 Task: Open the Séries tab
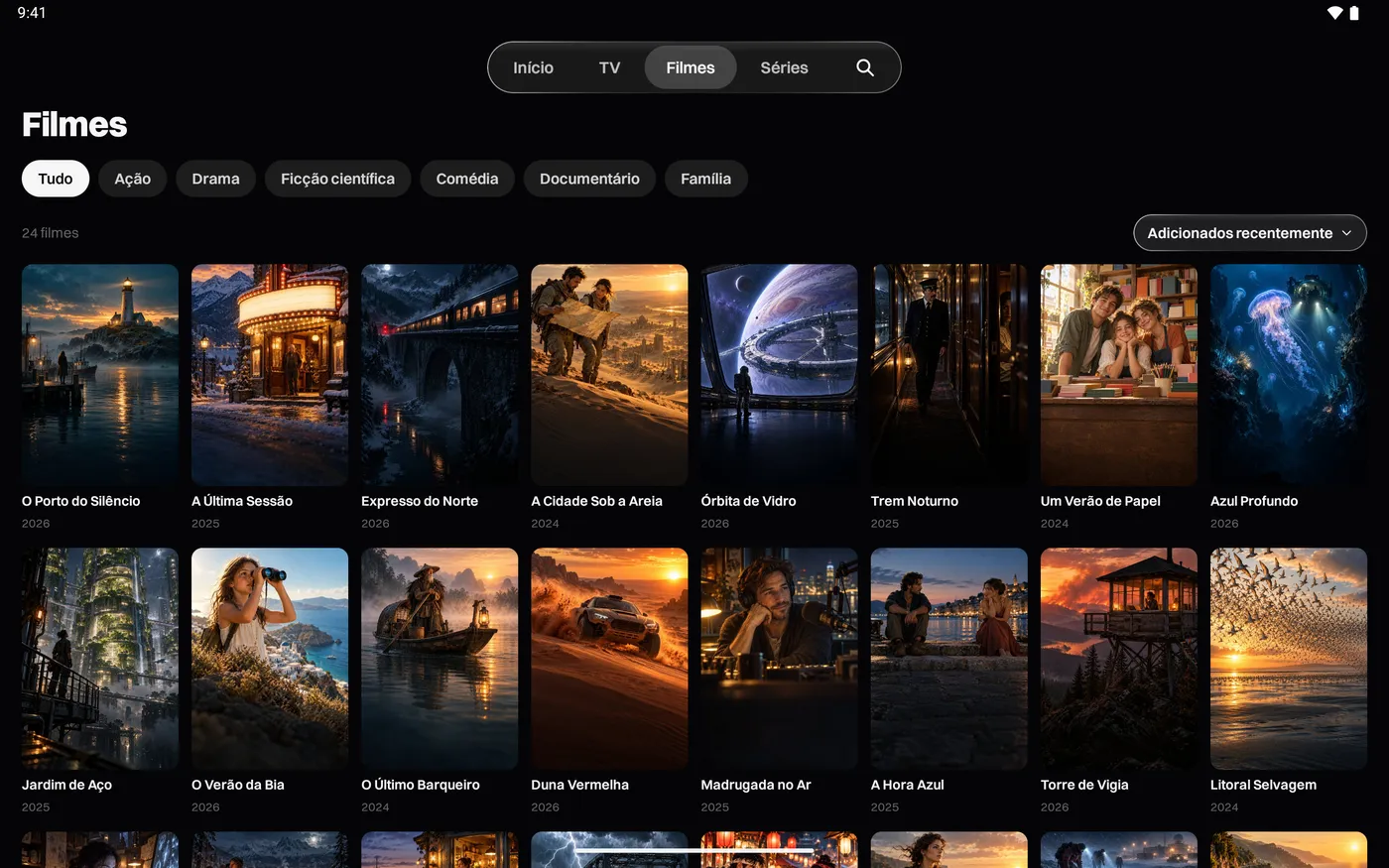[x=784, y=67]
